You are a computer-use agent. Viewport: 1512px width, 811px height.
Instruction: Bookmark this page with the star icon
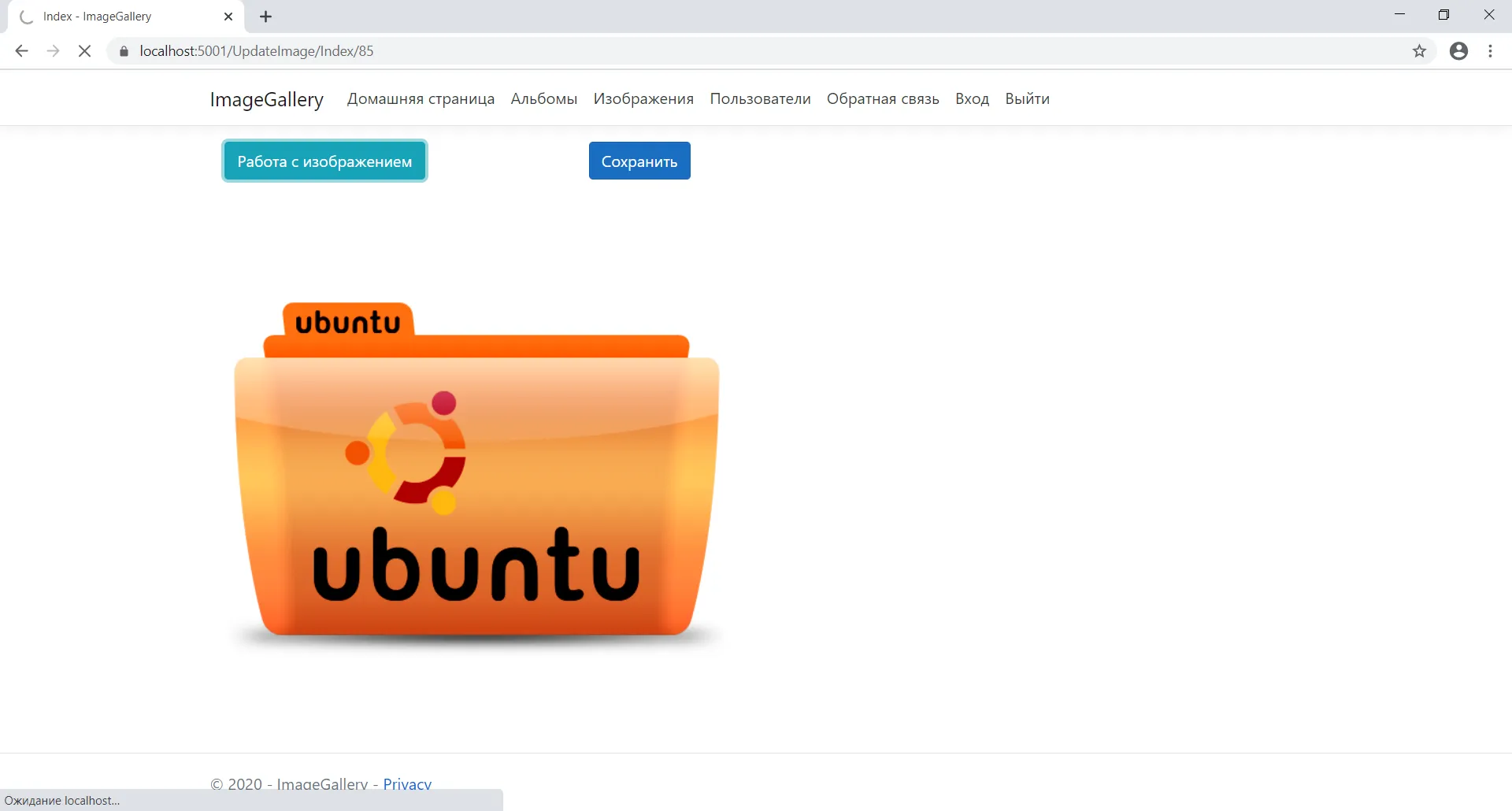coord(1419,51)
